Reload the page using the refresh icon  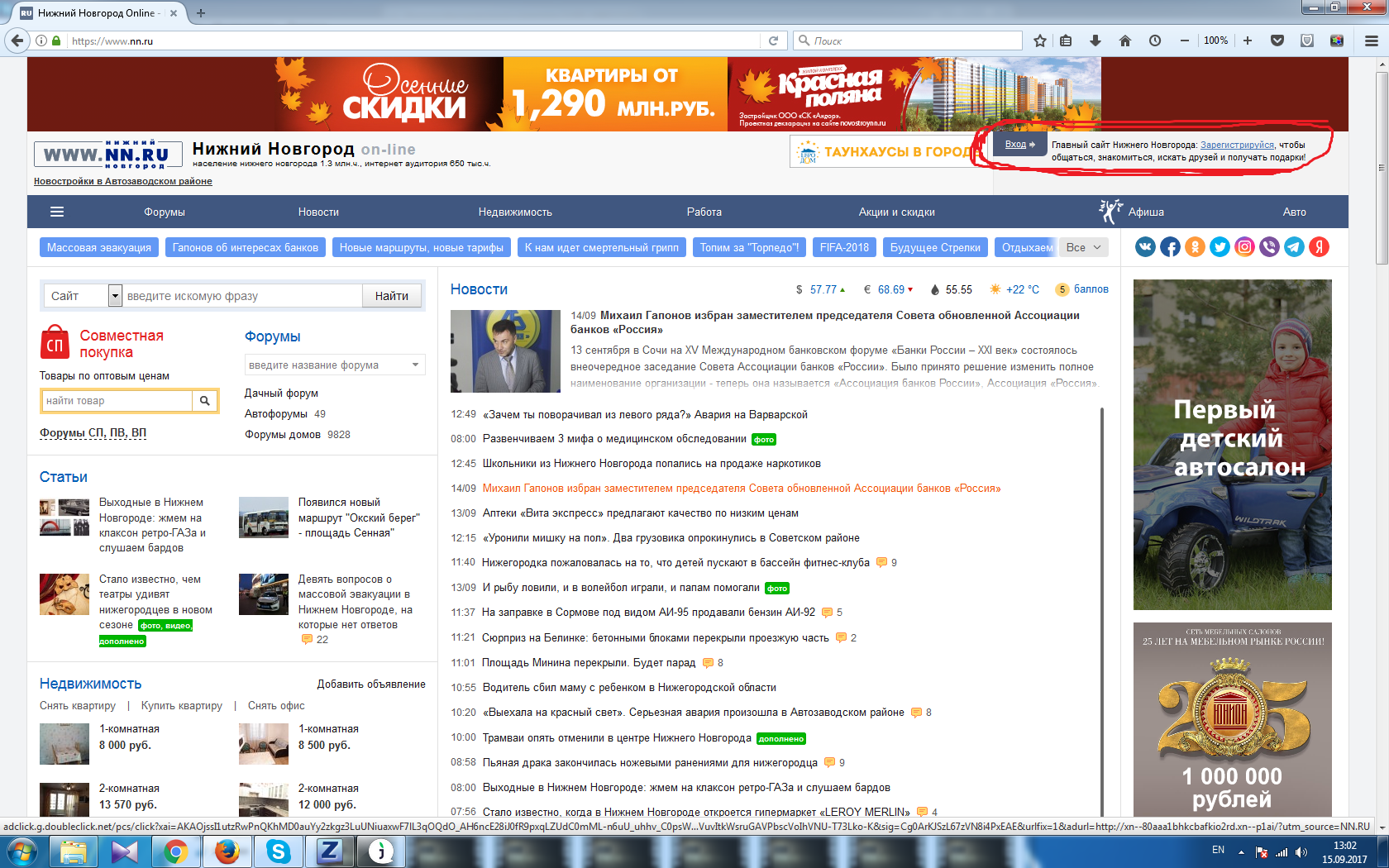coord(773,41)
